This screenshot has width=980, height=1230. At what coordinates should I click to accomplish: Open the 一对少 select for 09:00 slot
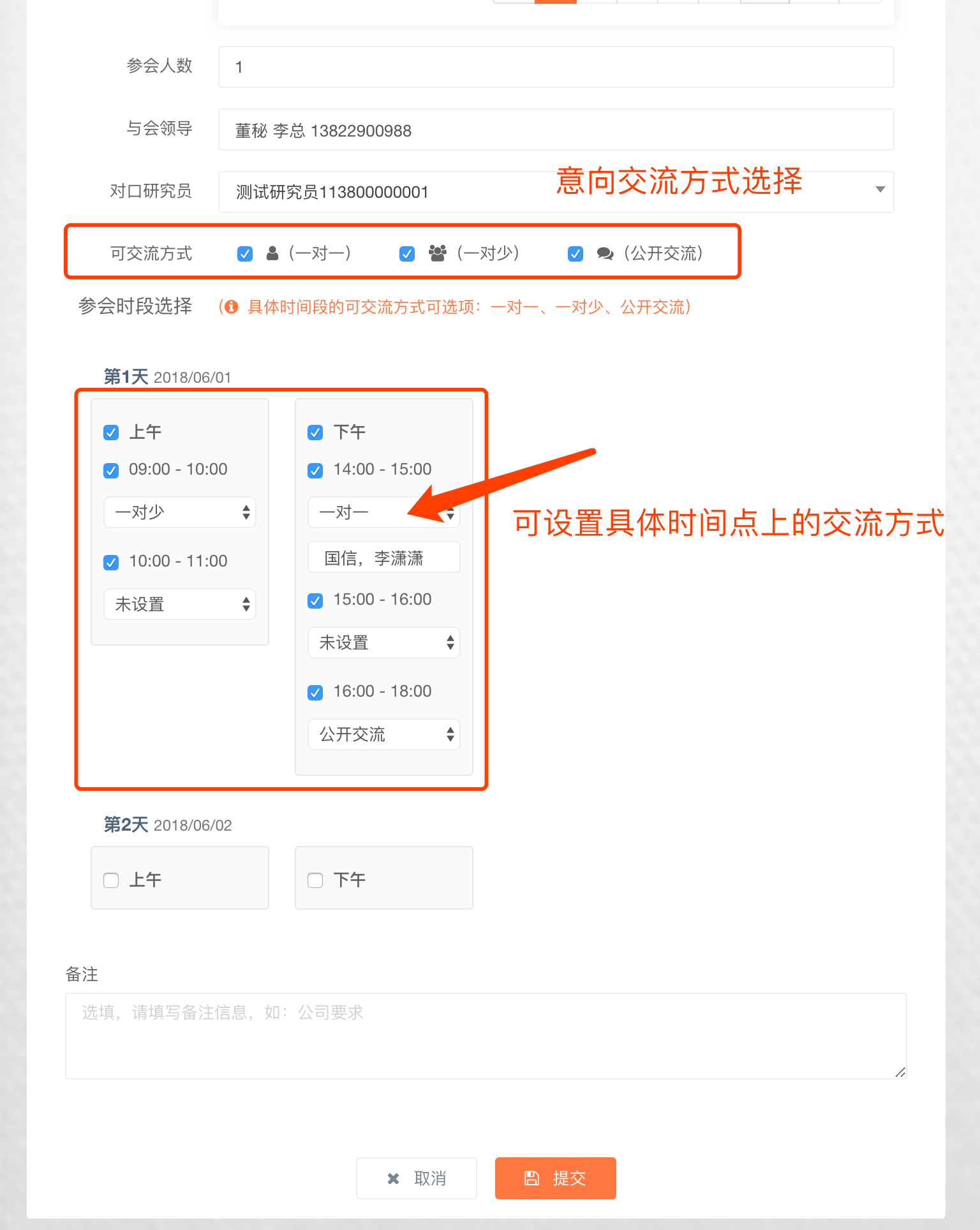coord(180,512)
